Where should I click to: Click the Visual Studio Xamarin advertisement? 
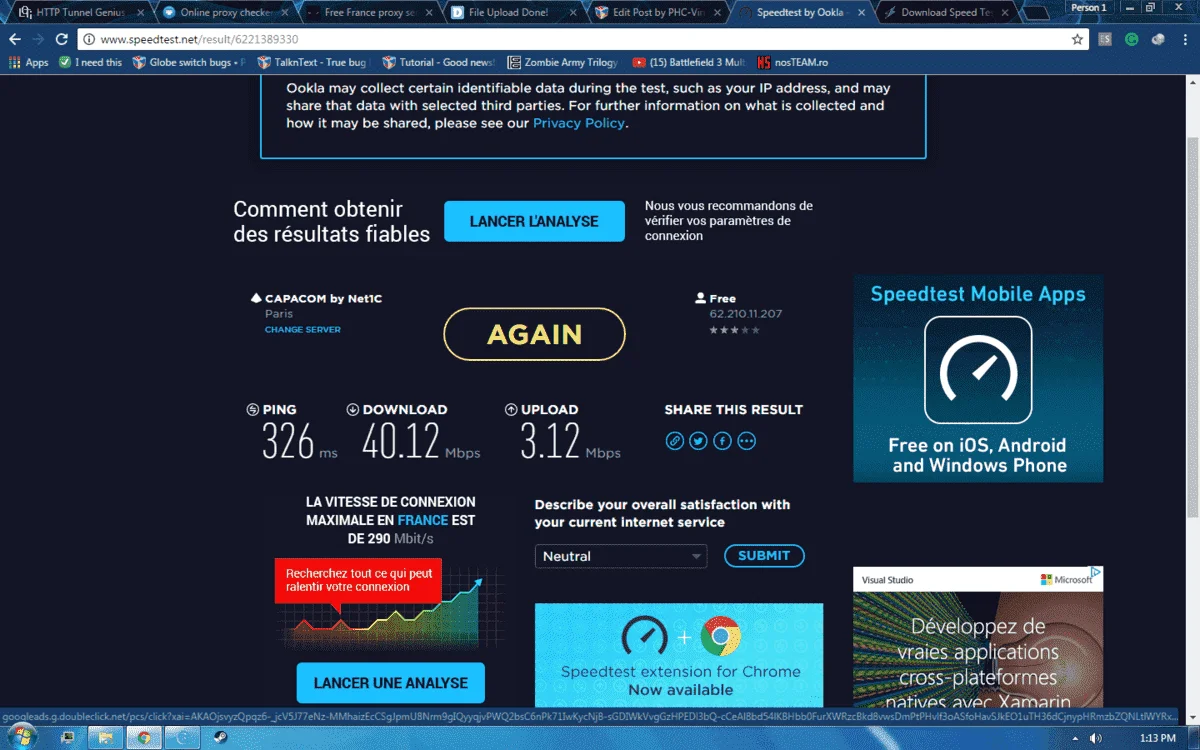978,638
